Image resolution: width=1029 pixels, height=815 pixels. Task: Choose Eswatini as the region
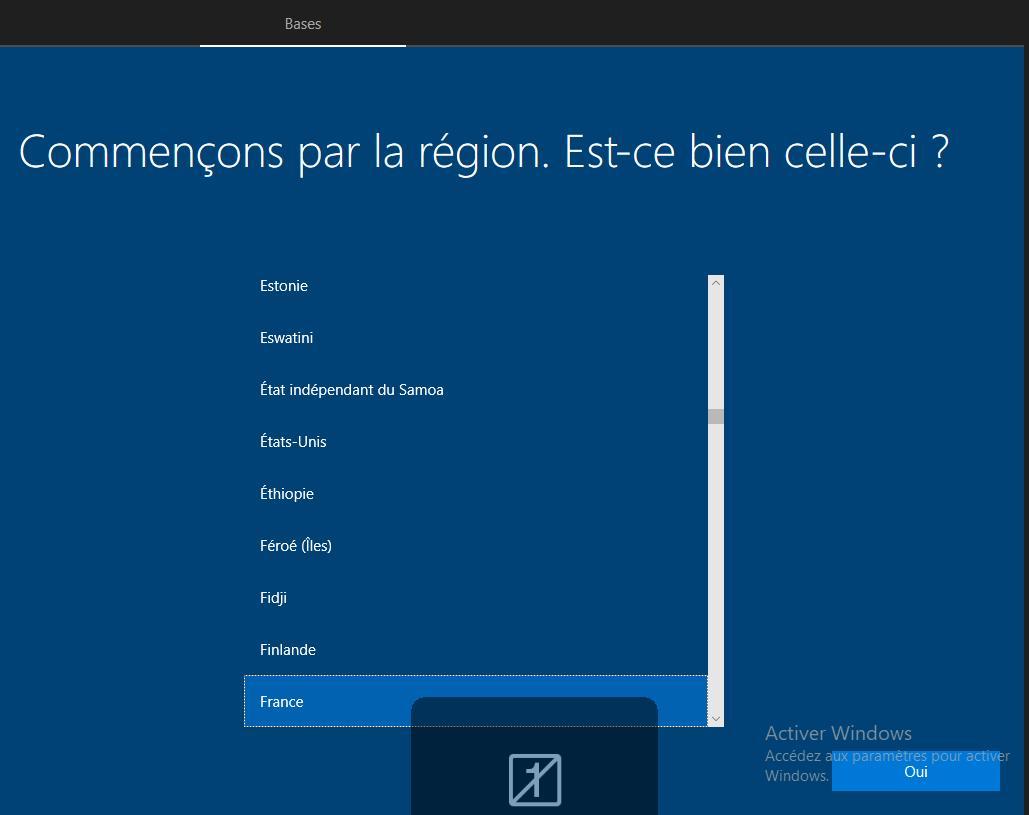(286, 338)
